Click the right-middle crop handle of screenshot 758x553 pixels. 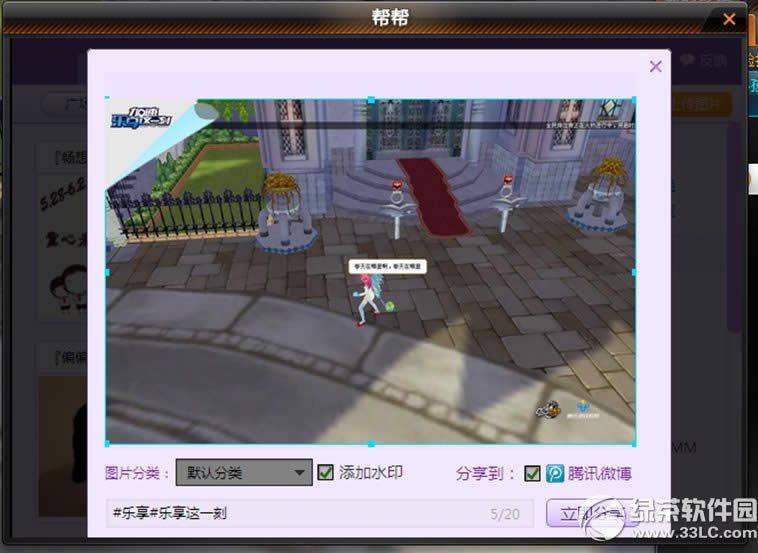pyautogui.click(x=634, y=272)
